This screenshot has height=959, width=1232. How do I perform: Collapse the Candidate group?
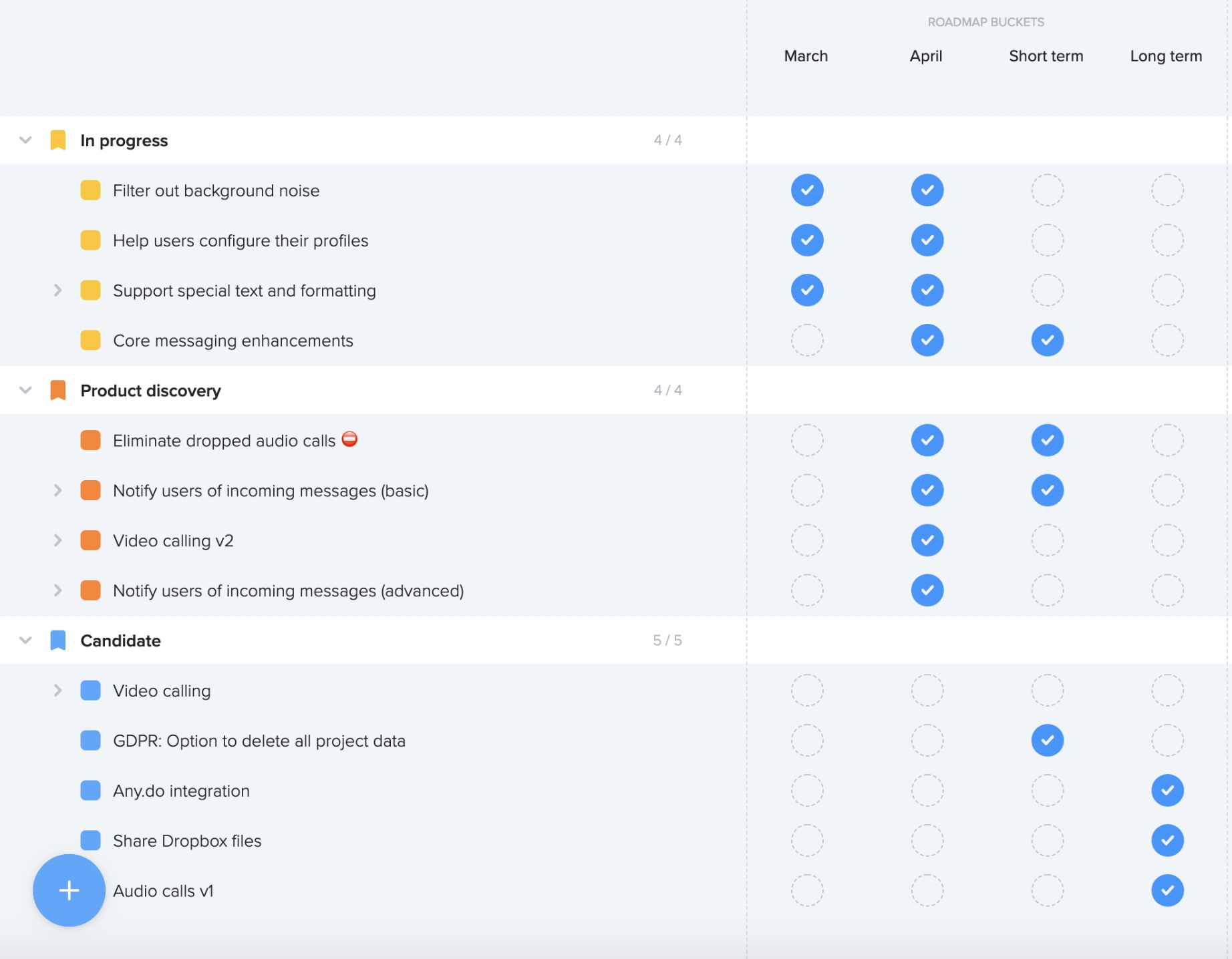coord(25,640)
